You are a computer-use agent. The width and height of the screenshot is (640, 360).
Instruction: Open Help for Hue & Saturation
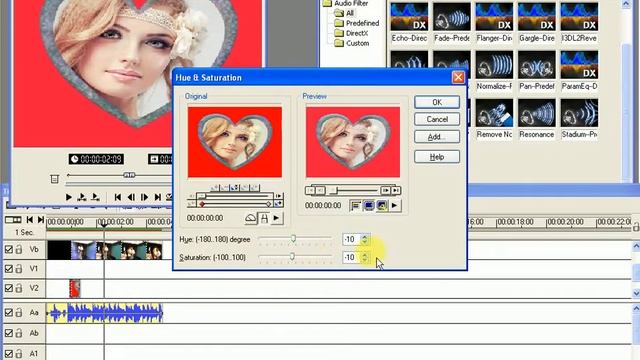[437, 157]
